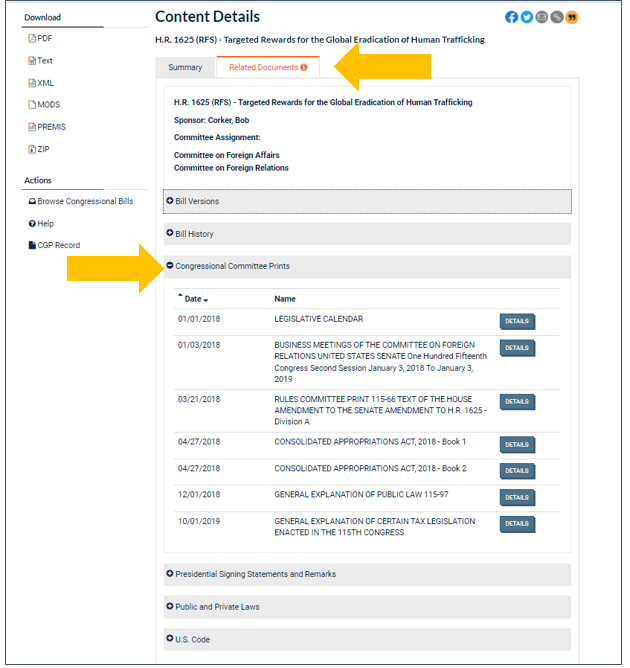Expand the U.S. Code section

pyautogui.click(x=192, y=640)
